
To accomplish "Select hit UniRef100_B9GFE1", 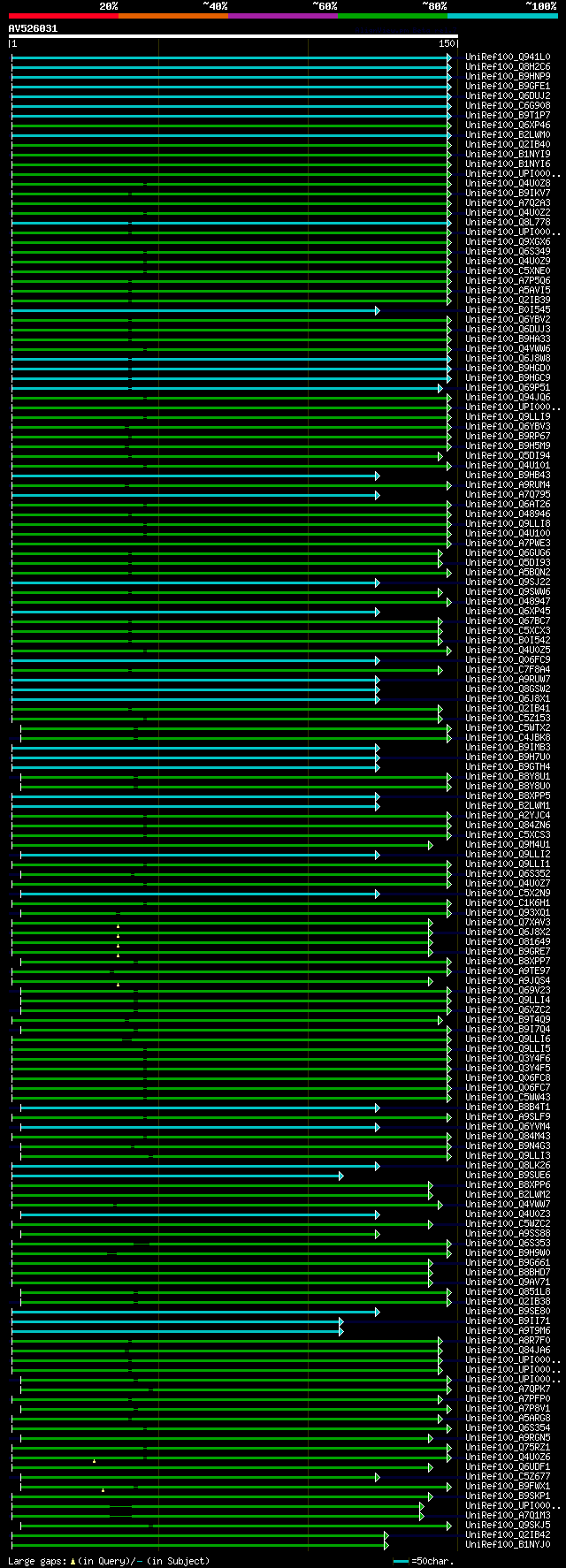I will coord(508,87).
